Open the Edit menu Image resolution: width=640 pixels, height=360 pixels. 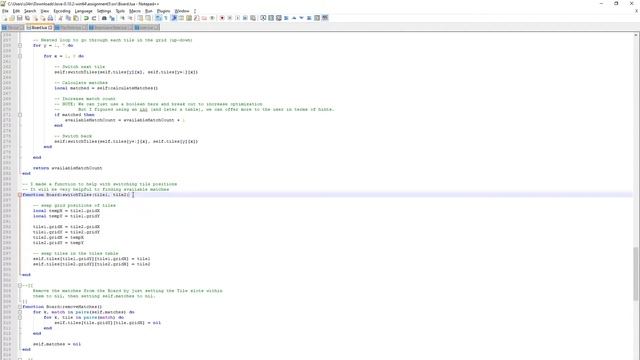point(16,11)
